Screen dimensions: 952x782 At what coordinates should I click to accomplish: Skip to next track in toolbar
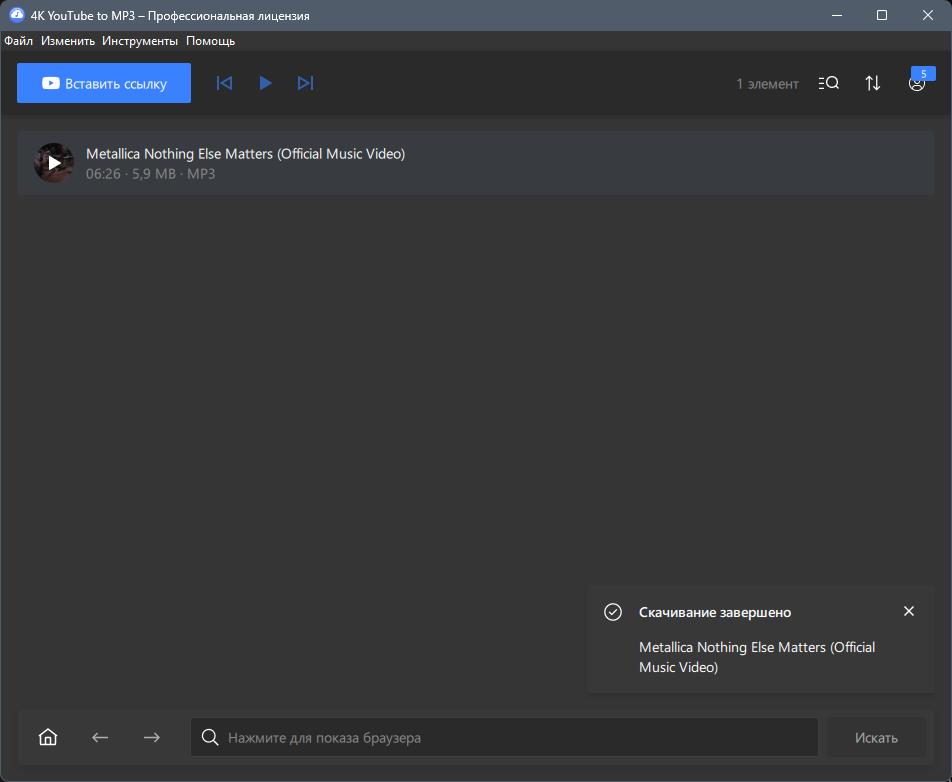click(x=305, y=83)
